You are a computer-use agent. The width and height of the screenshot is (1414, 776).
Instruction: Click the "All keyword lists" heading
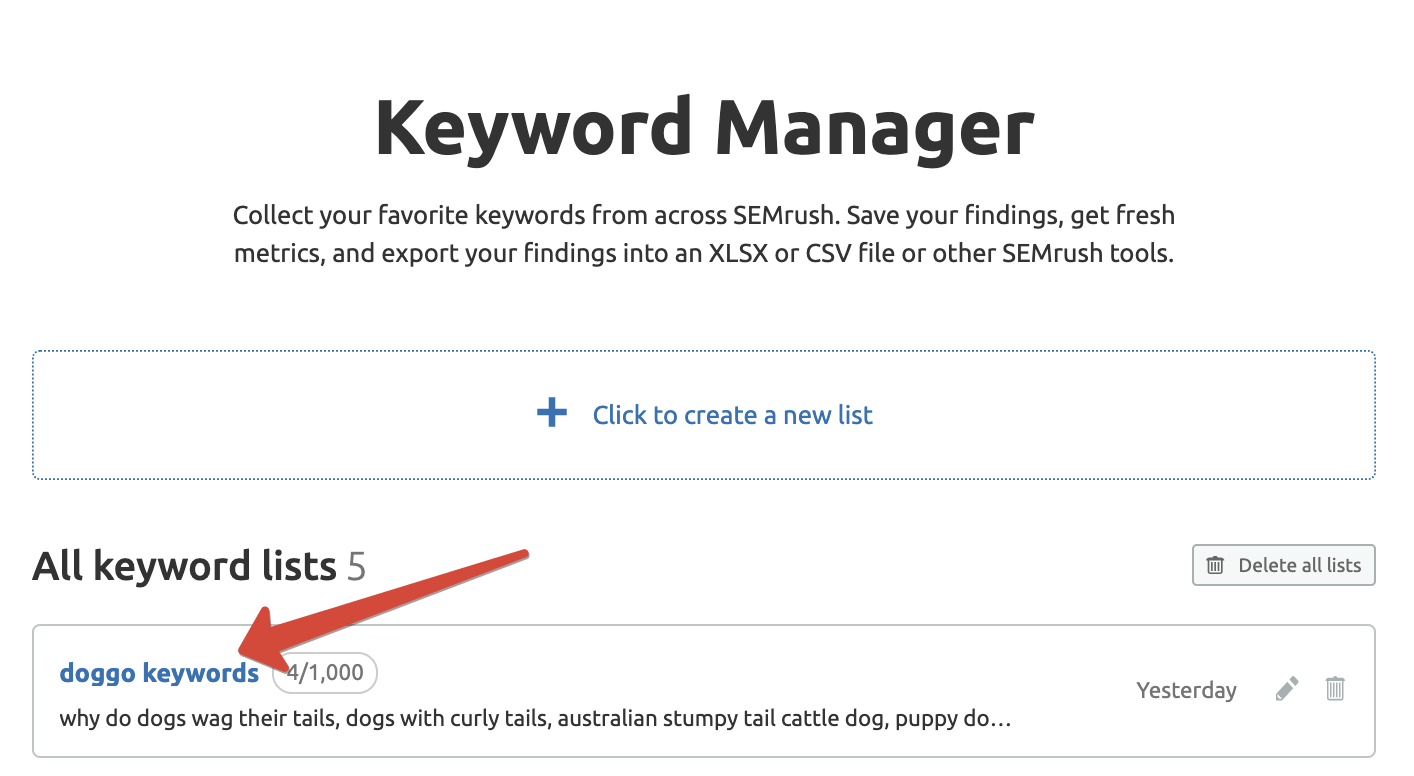pyautogui.click(x=184, y=566)
